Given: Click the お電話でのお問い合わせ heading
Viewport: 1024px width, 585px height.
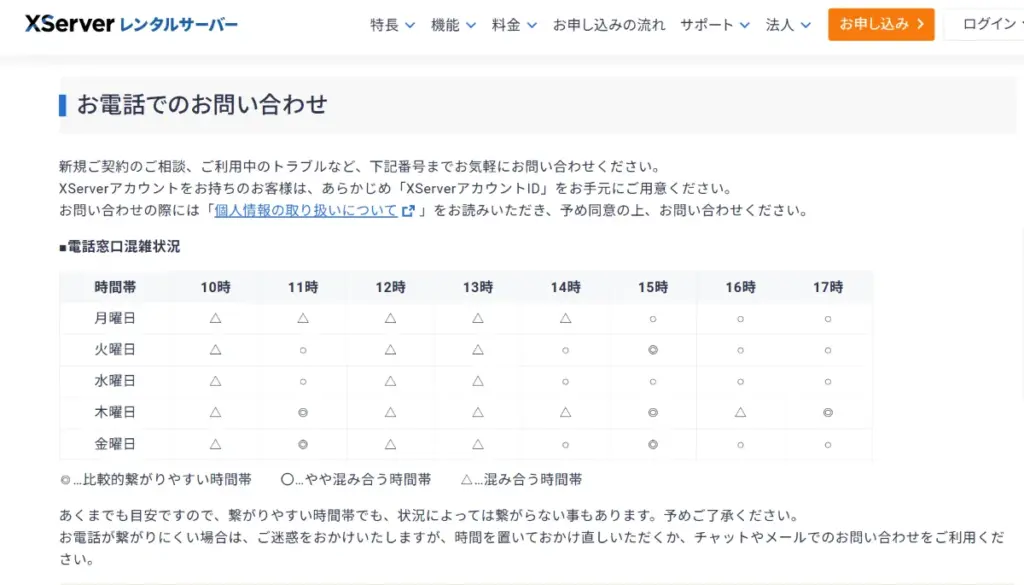Looking at the screenshot, I should (x=200, y=103).
